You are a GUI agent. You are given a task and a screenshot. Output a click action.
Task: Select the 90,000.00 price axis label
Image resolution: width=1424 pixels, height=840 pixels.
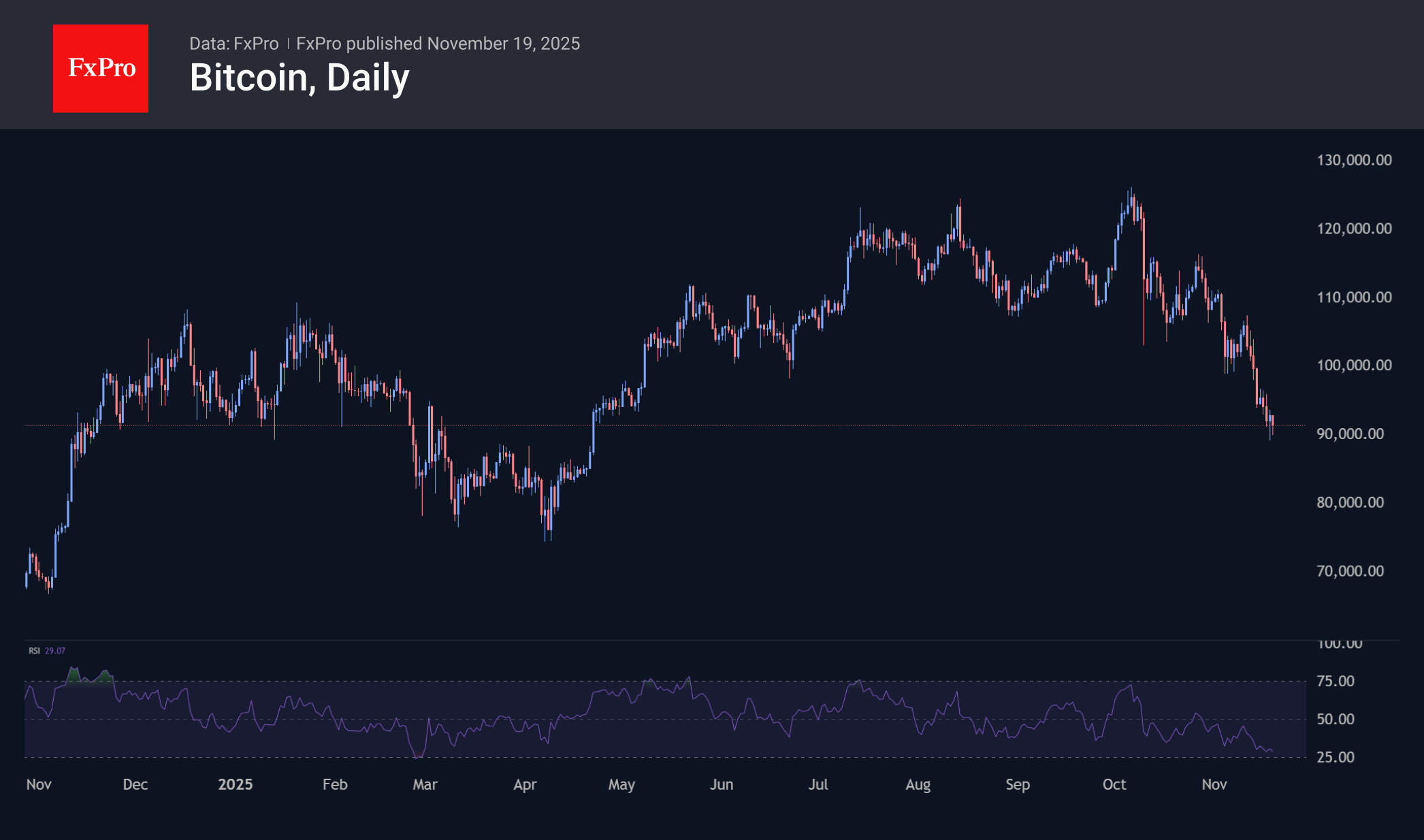1350,434
